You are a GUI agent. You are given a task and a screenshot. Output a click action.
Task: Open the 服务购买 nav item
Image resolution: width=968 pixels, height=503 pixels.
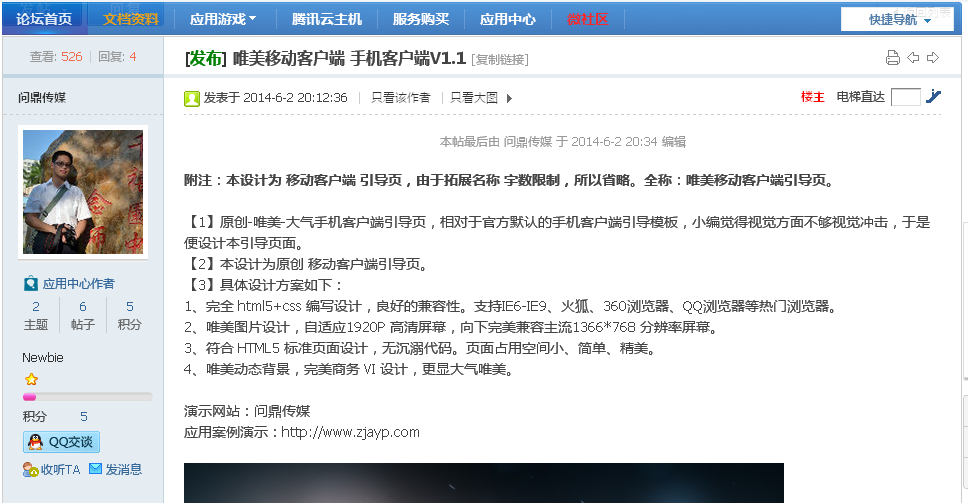click(420, 19)
